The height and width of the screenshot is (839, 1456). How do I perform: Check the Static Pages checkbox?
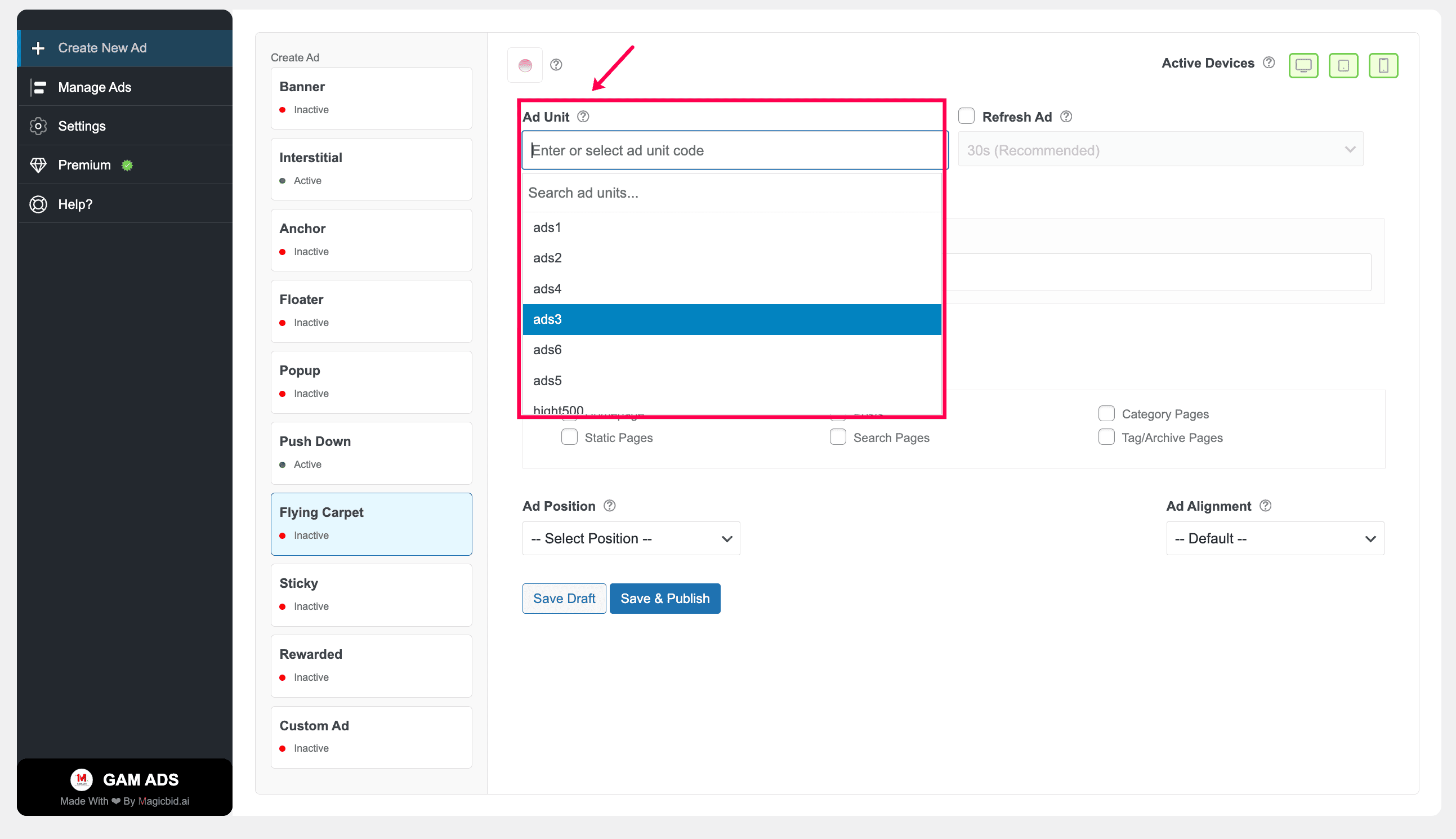click(569, 437)
